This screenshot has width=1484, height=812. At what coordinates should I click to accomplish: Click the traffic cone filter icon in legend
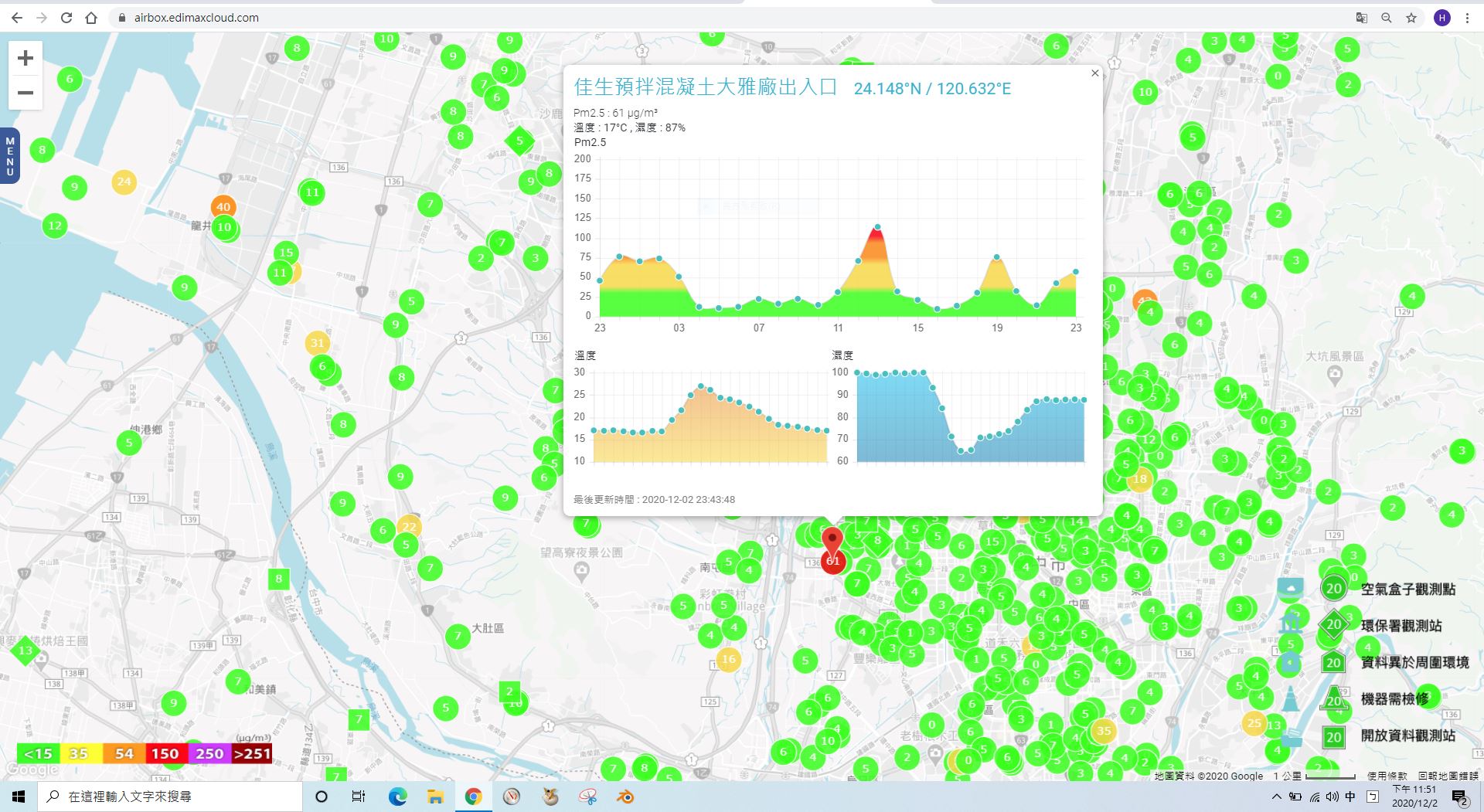click(x=1290, y=698)
